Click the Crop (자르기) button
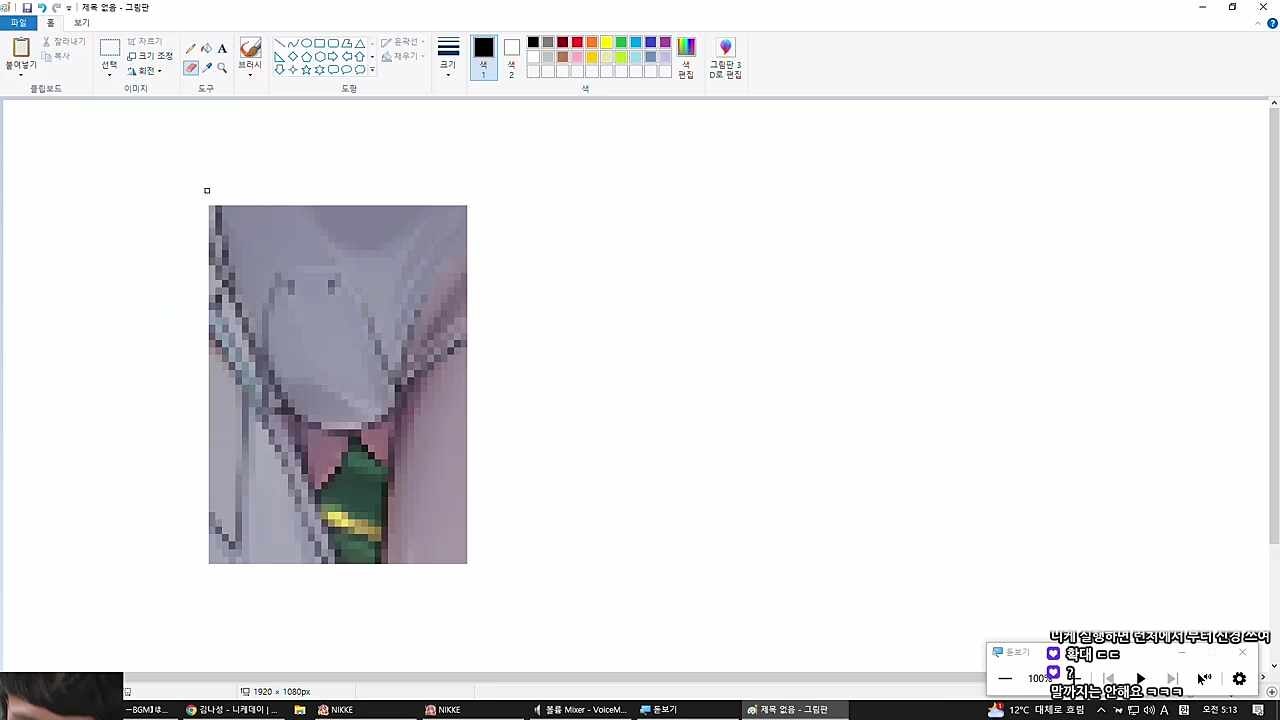Image resolution: width=1280 pixels, height=720 pixels. (x=145, y=41)
